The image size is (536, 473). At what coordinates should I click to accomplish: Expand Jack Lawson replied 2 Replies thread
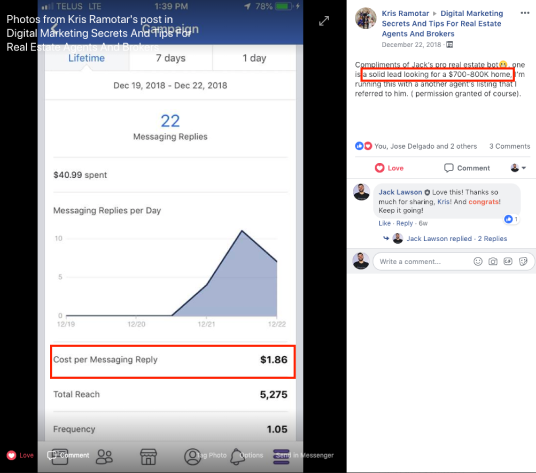(456, 239)
